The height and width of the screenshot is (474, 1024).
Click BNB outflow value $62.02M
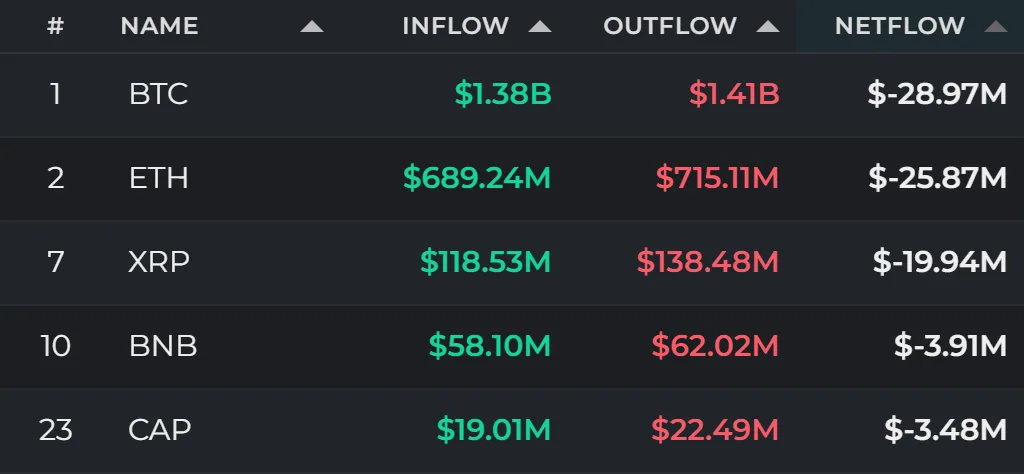(716, 346)
